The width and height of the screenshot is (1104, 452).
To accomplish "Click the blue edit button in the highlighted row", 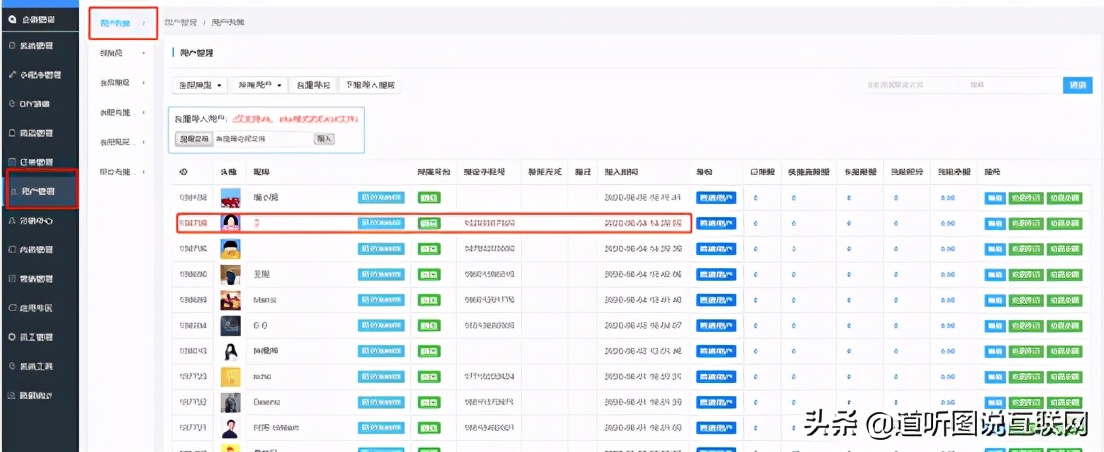I will (994, 223).
